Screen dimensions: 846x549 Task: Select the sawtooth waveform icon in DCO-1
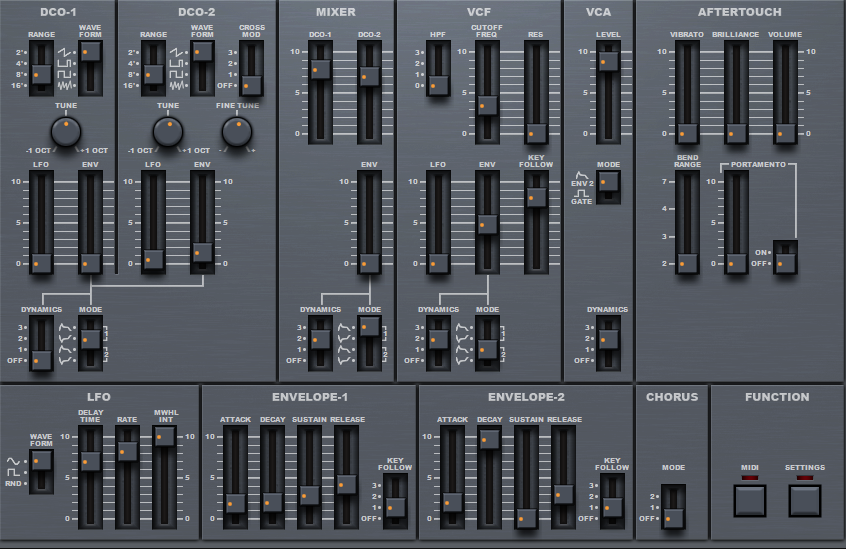tap(65, 52)
